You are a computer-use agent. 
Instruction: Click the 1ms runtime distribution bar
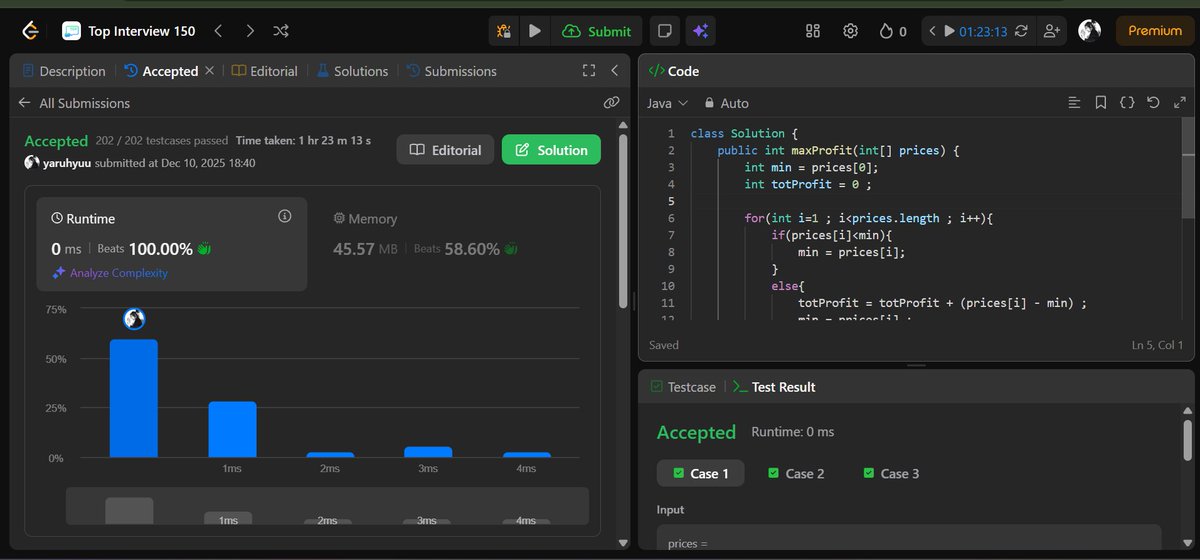click(x=232, y=430)
